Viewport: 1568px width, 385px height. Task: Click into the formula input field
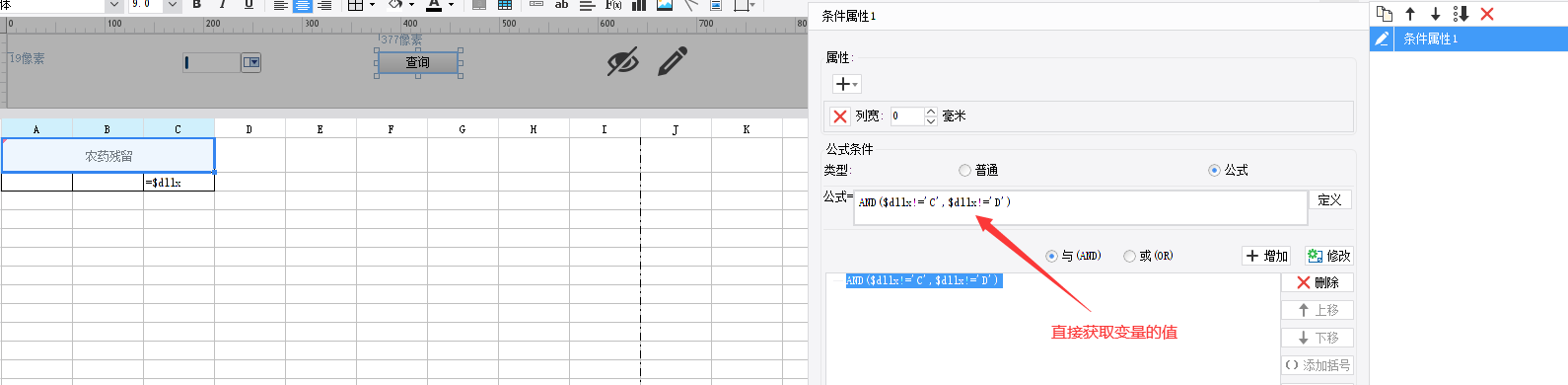click(1080, 208)
